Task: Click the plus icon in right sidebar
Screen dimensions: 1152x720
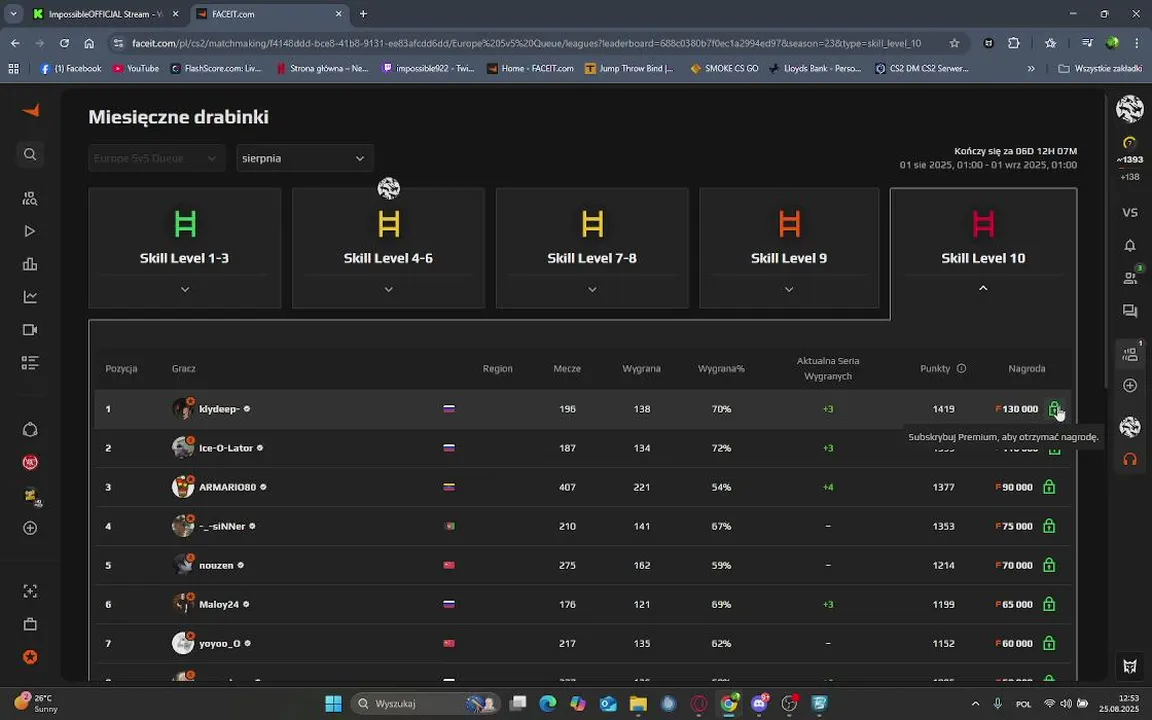Action: click(x=1130, y=386)
